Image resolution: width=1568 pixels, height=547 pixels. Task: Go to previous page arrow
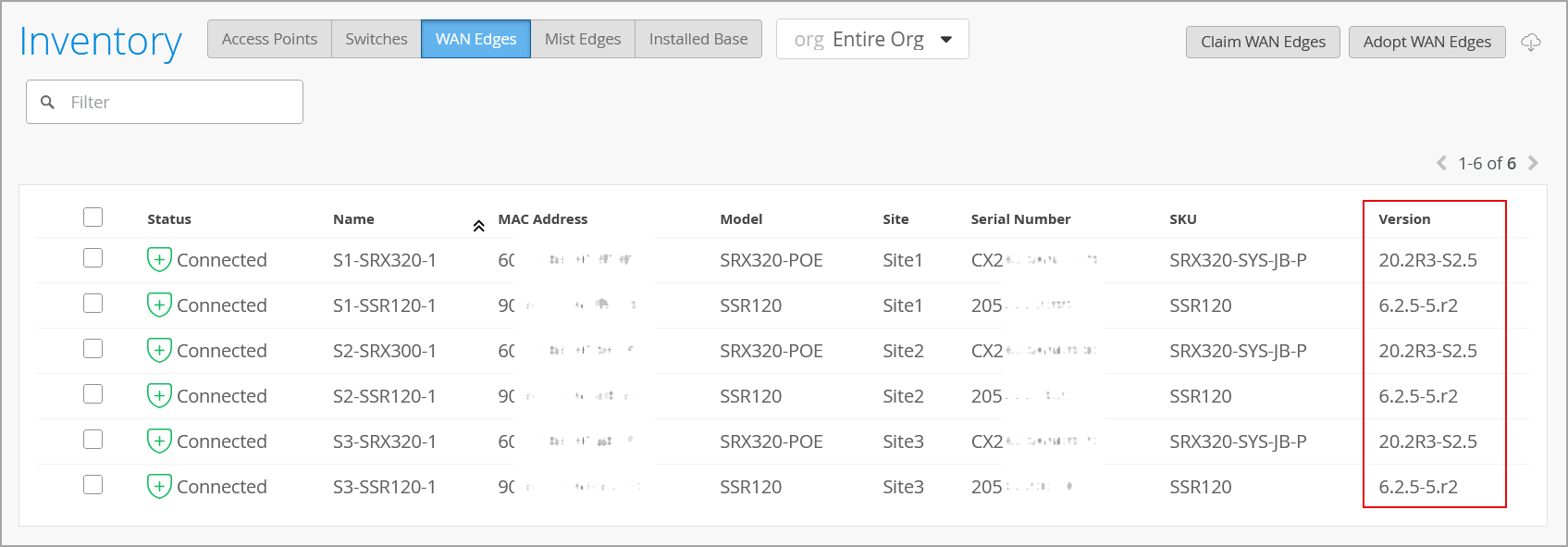coord(1441,163)
